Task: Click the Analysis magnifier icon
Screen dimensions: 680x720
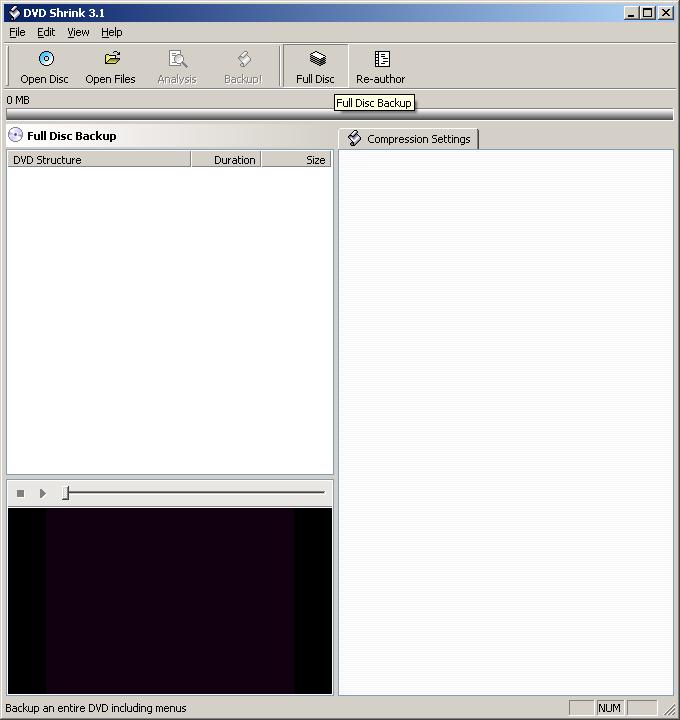Action: (x=177, y=59)
